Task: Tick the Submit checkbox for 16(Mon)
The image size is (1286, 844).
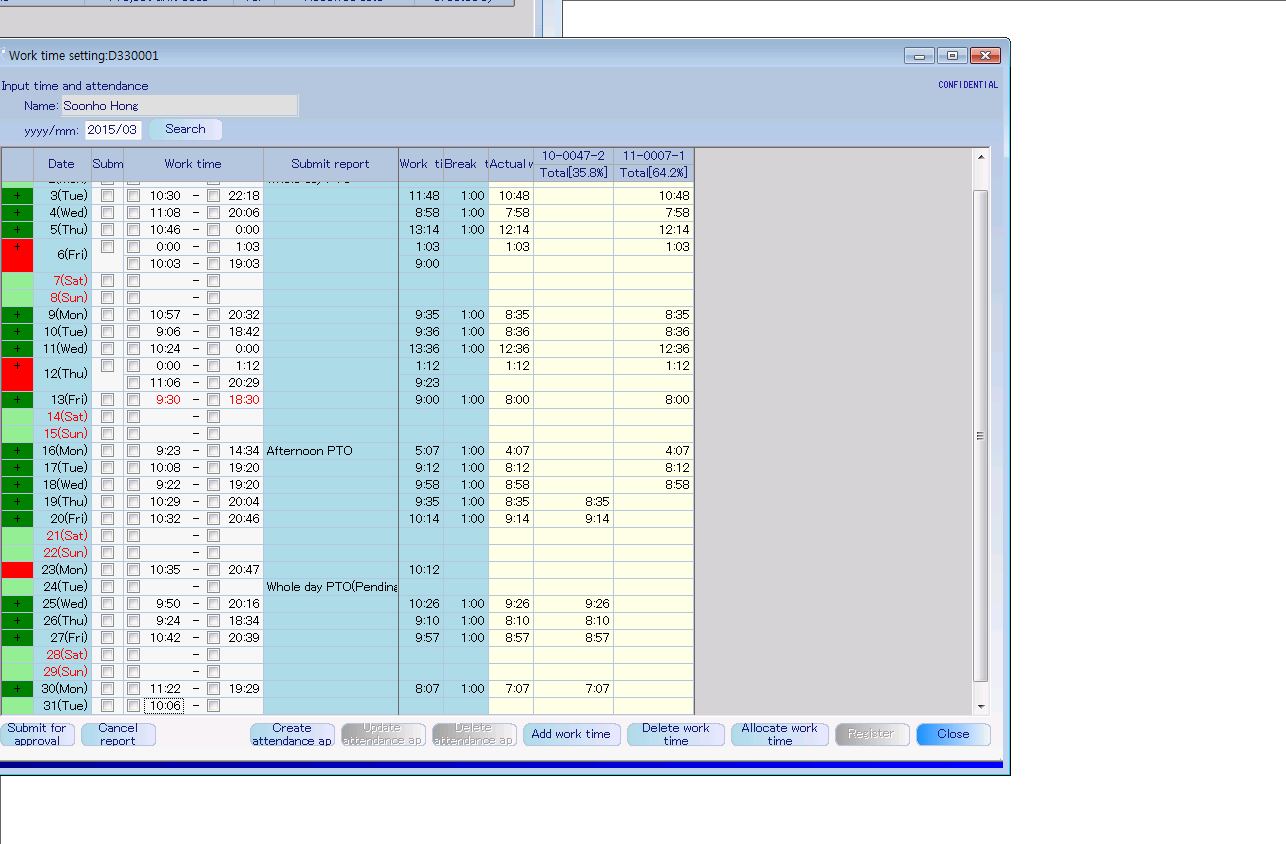Action: click(x=107, y=451)
